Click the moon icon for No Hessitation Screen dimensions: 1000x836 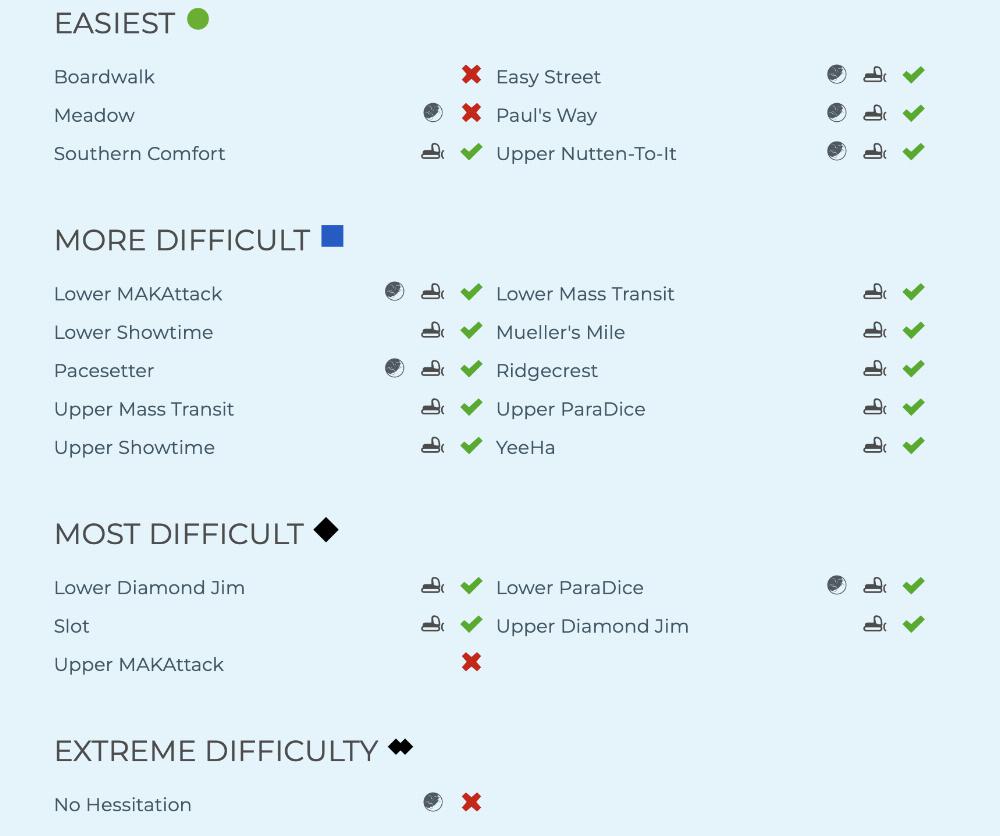point(433,802)
